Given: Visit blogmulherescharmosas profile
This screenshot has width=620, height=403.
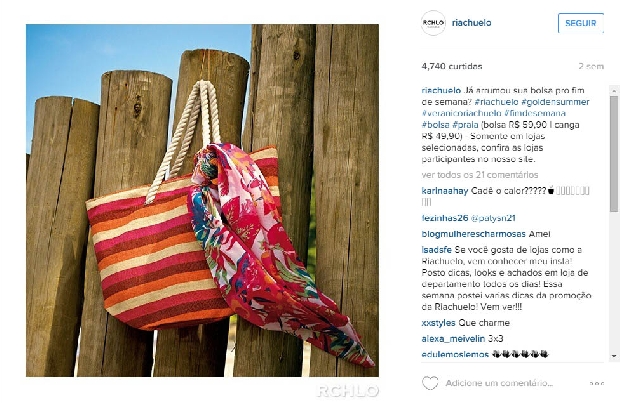Looking at the screenshot, I should 474,234.
